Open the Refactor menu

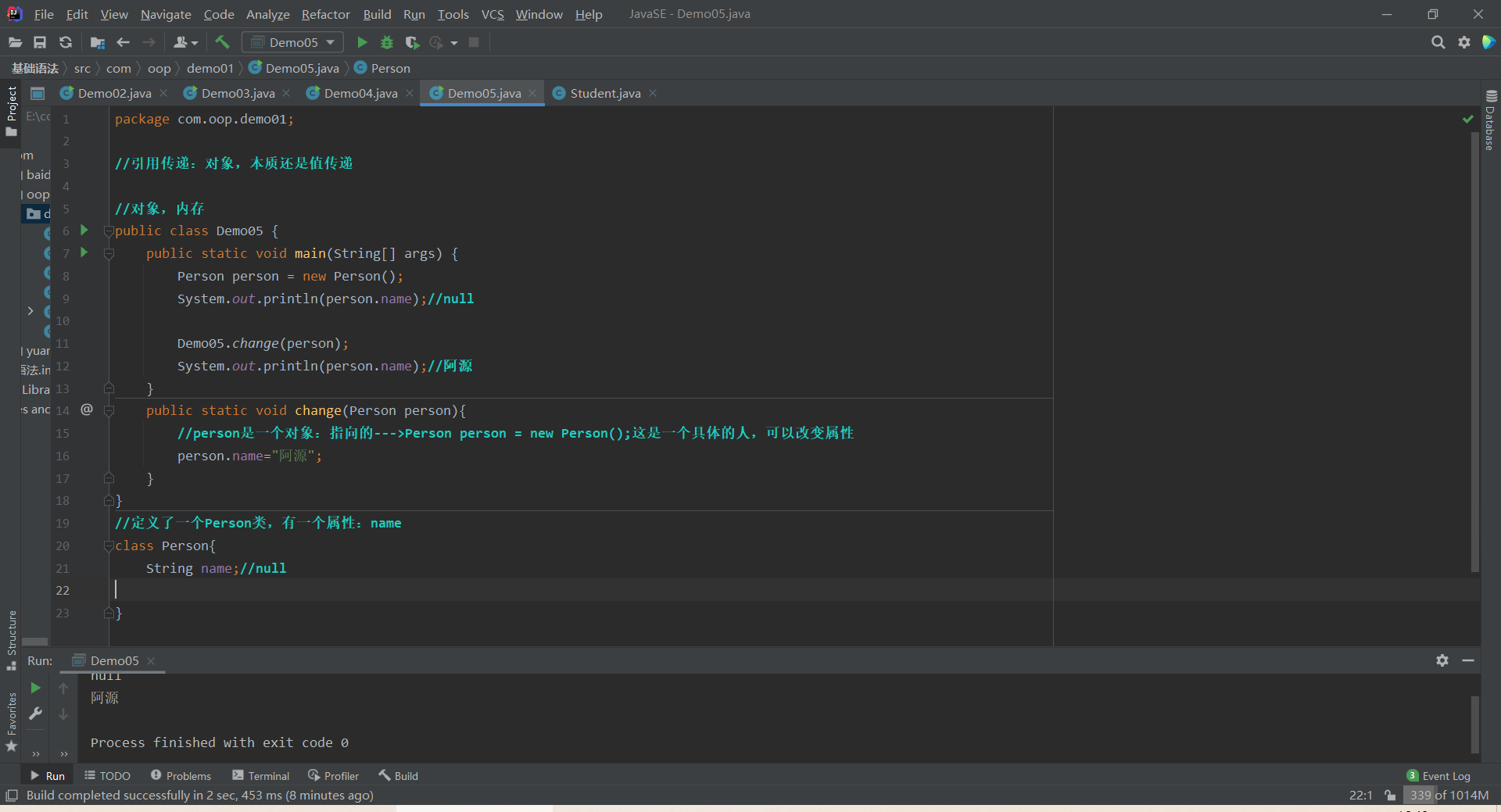click(x=325, y=14)
